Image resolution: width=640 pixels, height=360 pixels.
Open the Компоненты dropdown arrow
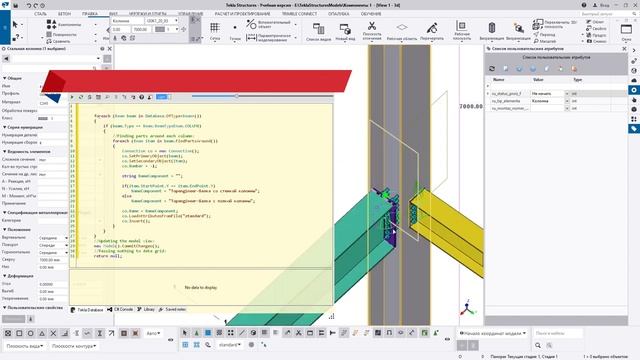(x=96, y=24)
